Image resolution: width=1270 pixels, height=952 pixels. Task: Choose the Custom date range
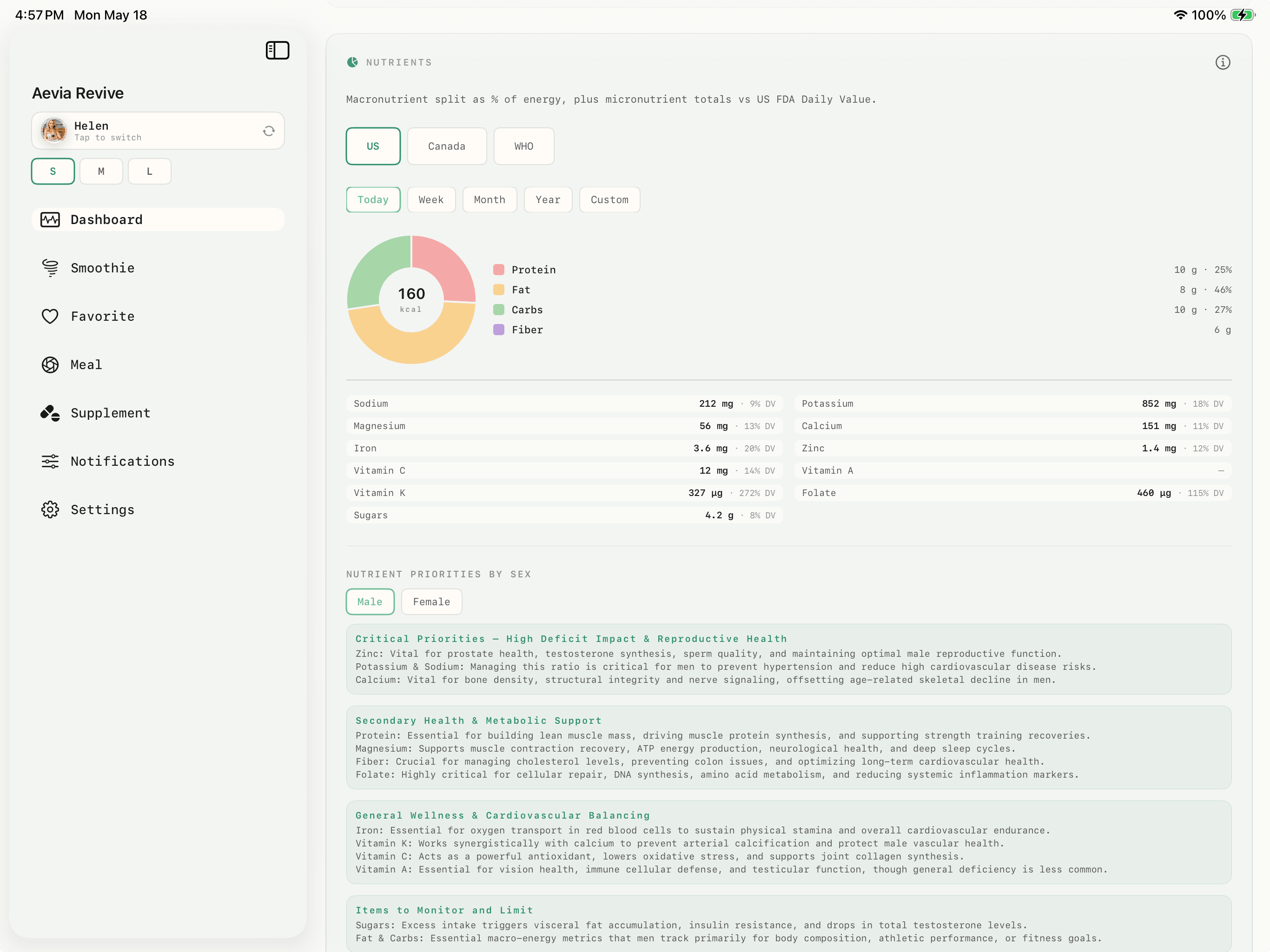pos(609,199)
